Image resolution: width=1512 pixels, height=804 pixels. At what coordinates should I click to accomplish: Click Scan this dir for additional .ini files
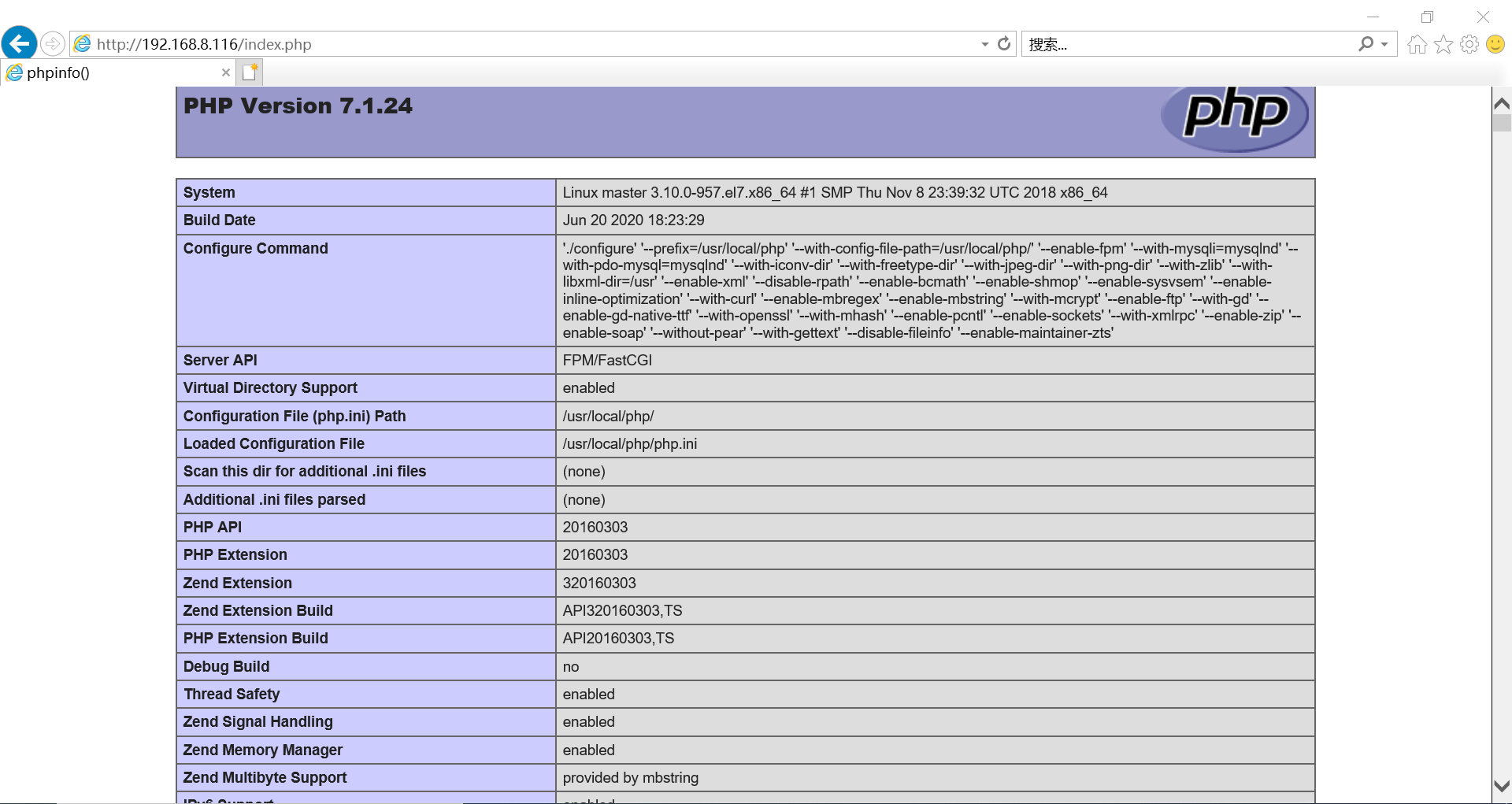(x=304, y=471)
